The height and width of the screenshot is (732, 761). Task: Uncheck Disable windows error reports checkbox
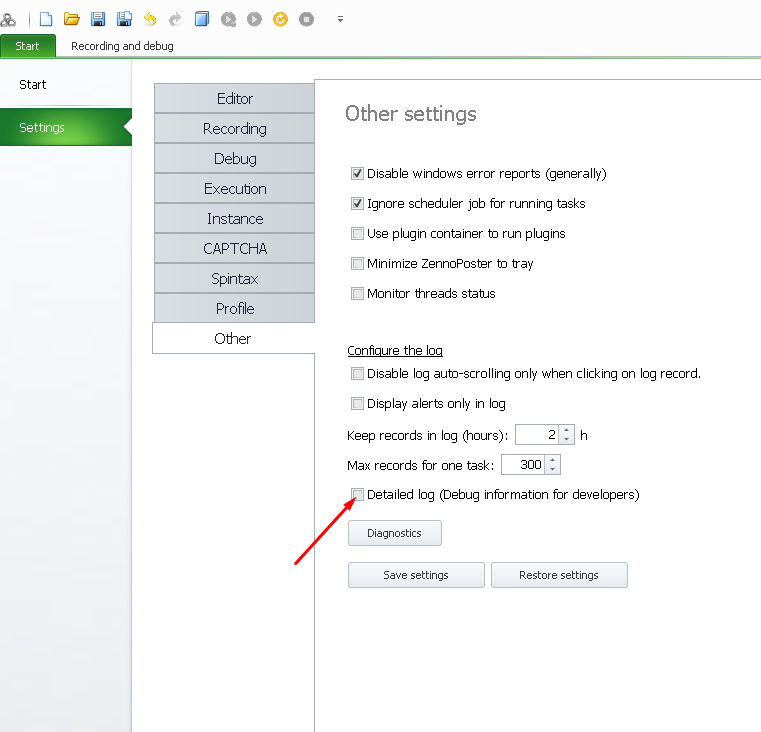click(357, 173)
